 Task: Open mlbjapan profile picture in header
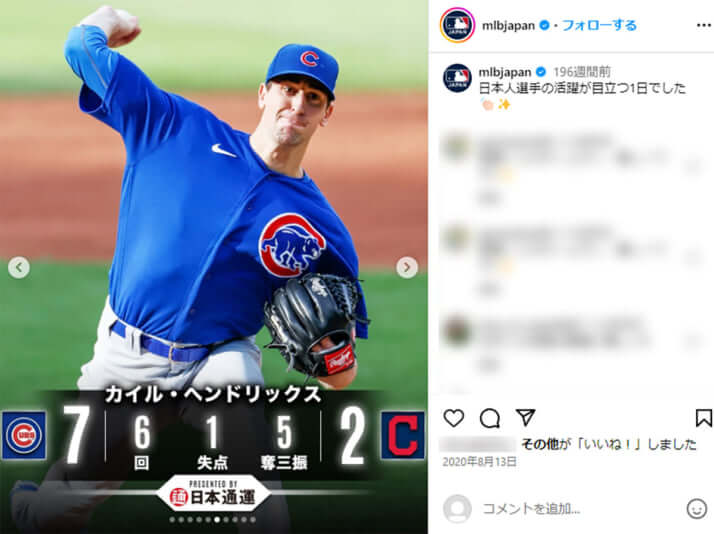tap(457, 25)
